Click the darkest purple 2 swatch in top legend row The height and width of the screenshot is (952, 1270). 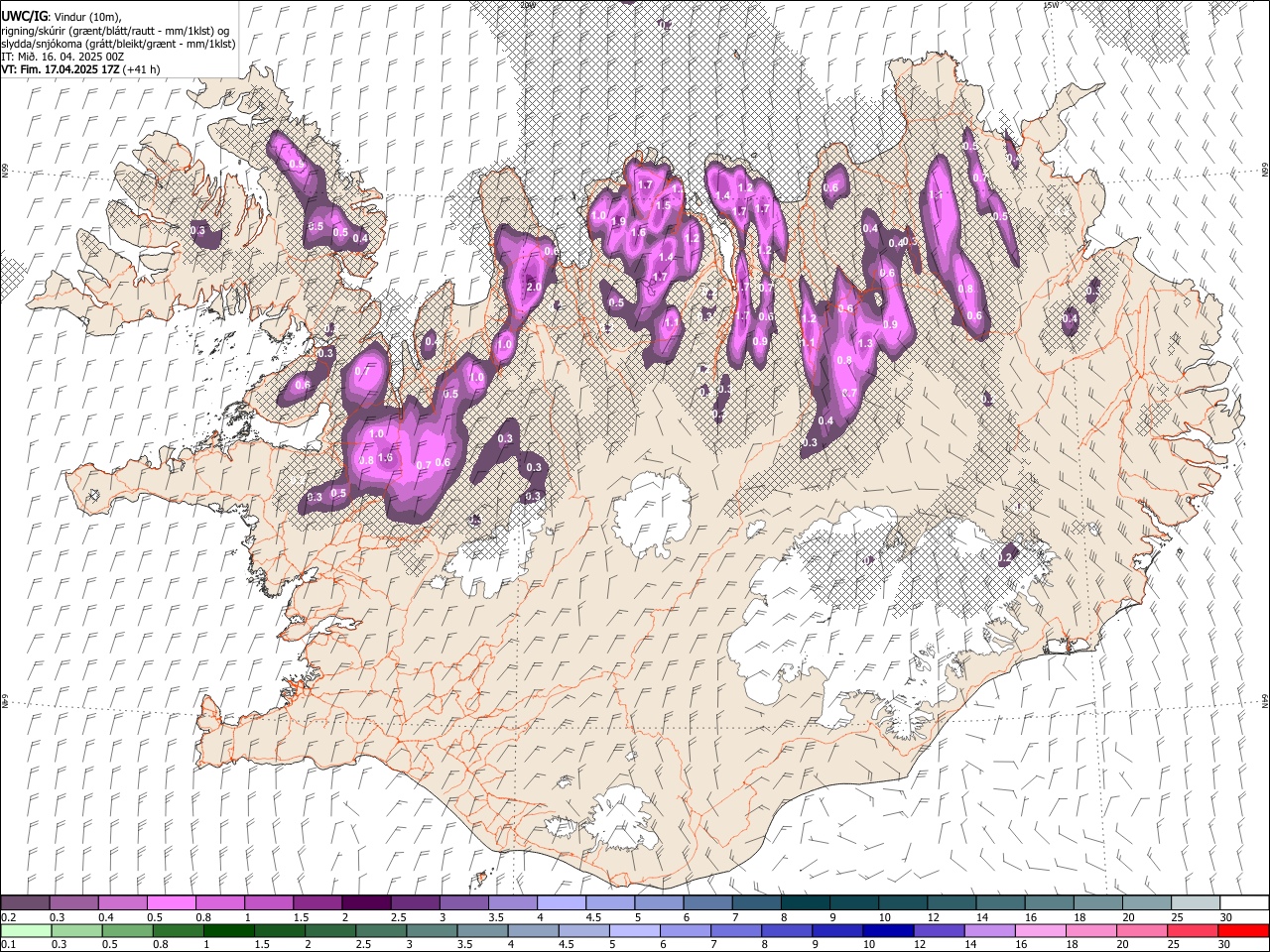pyautogui.click(x=365, y=903)
